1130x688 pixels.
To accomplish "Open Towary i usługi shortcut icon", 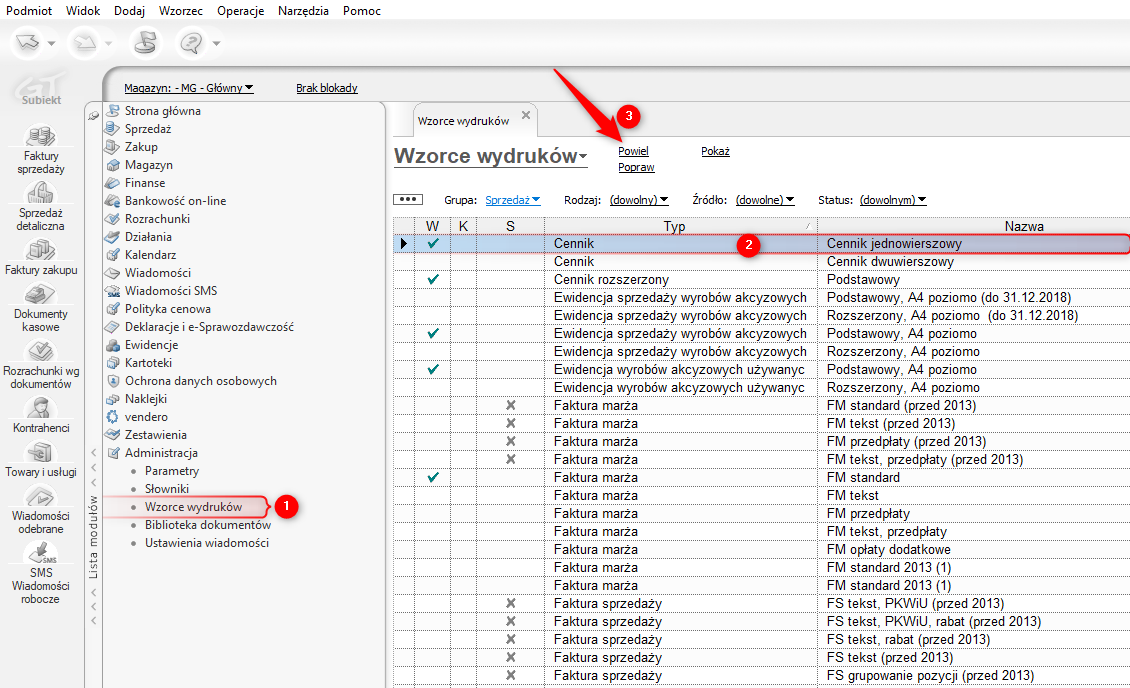I will click(x=41, y=452).
